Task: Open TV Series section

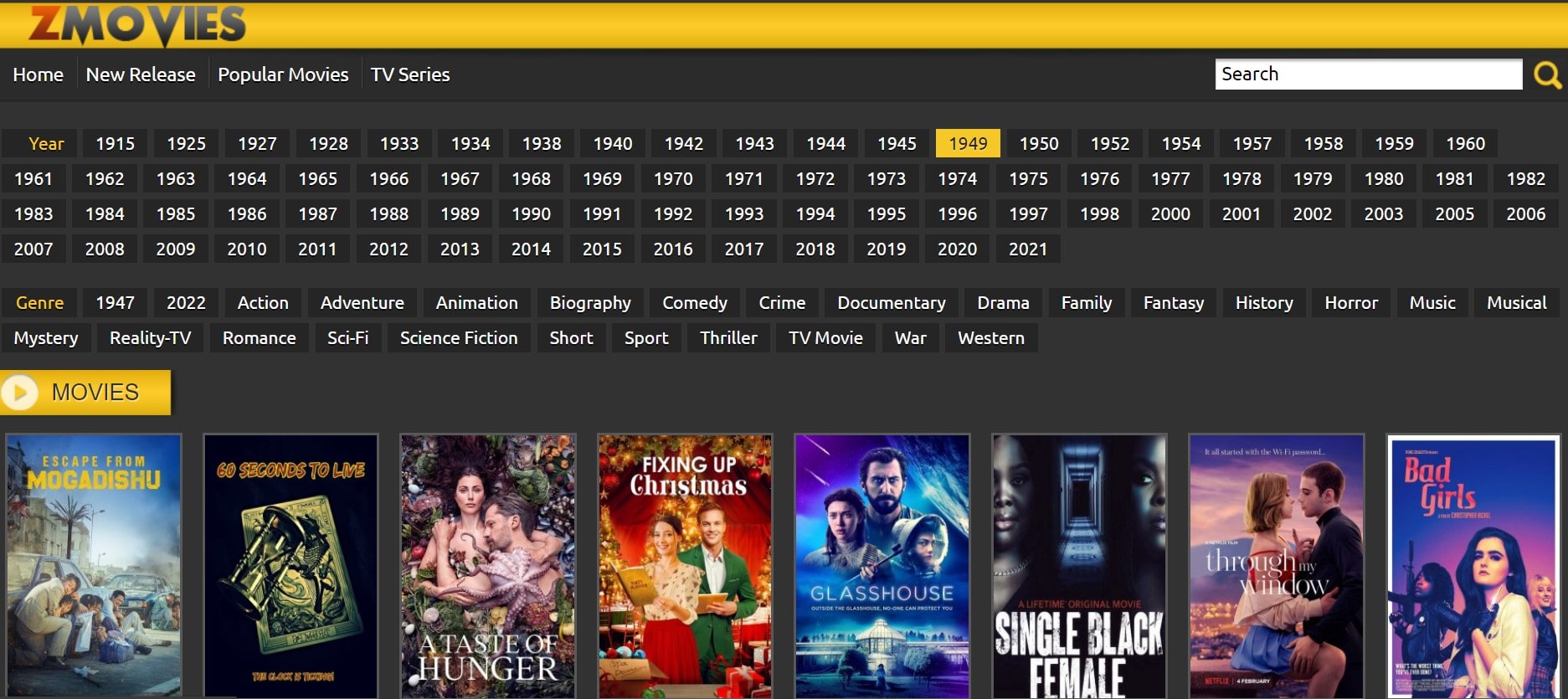Action: coord(410,75)
